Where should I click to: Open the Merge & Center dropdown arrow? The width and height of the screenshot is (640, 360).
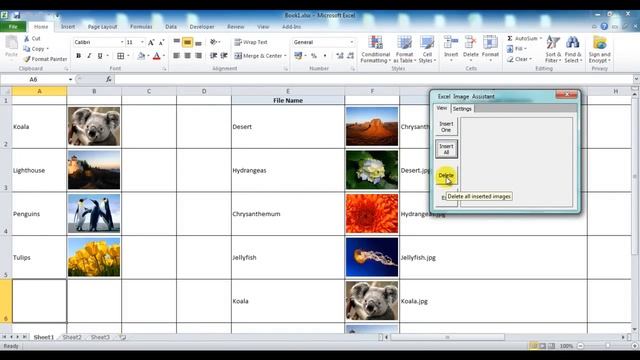coord(285,56)
